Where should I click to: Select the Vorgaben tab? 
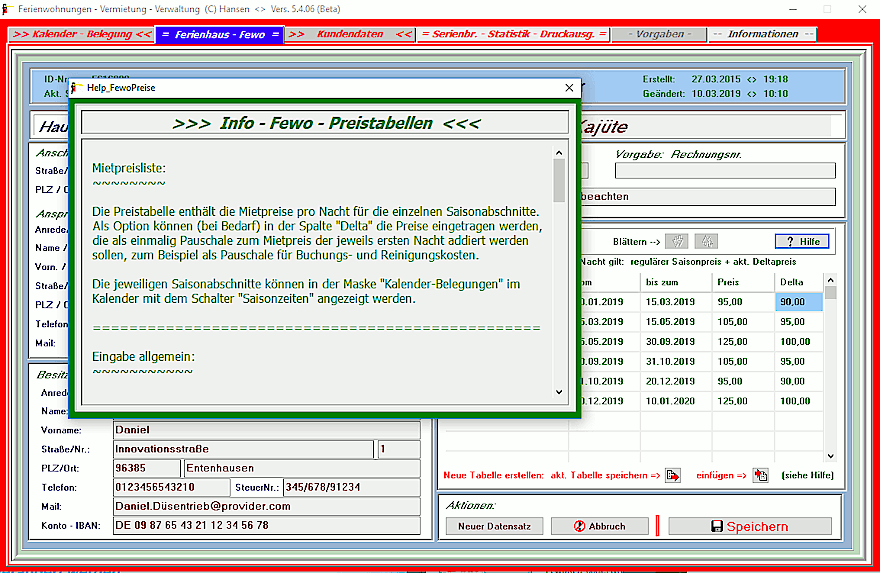(657, 34)
